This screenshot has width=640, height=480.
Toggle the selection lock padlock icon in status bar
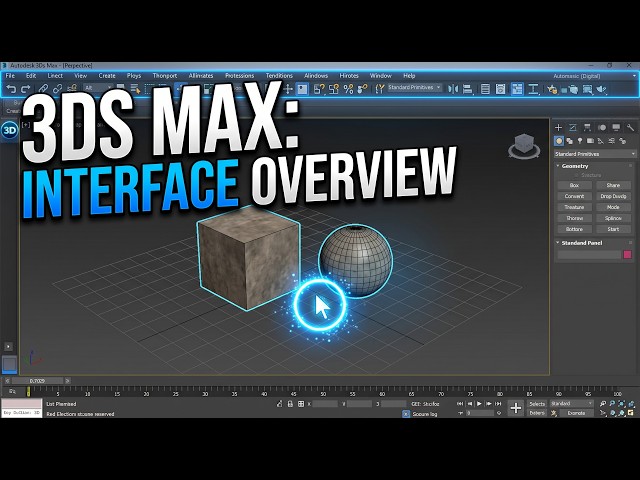[290, 404]
